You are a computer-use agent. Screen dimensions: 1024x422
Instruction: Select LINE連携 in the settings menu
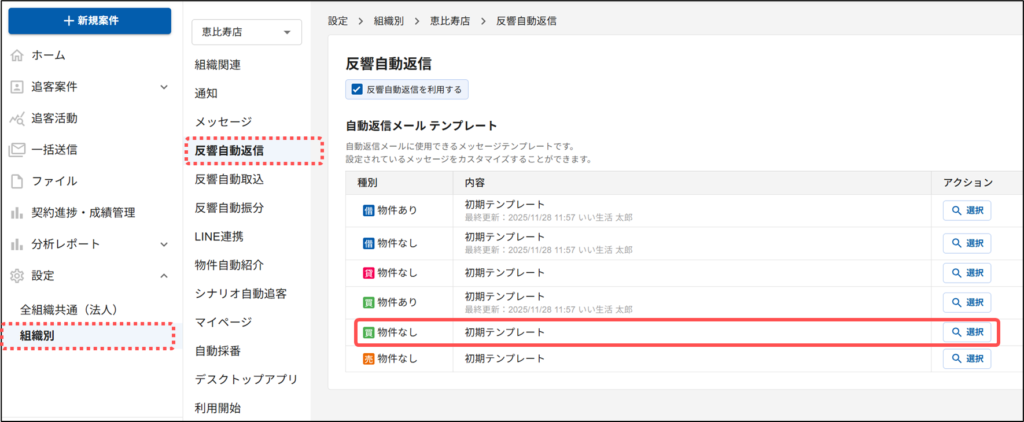click(x=218, y=236)
